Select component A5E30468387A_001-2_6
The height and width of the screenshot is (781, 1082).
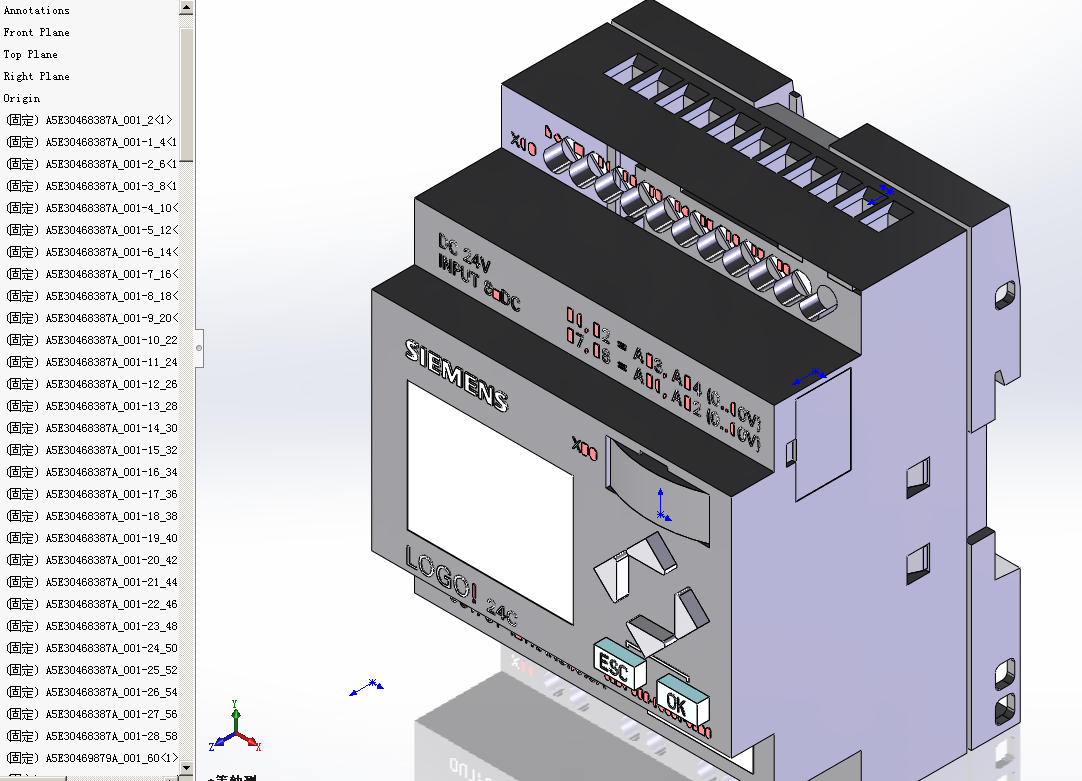pos(91,164)
